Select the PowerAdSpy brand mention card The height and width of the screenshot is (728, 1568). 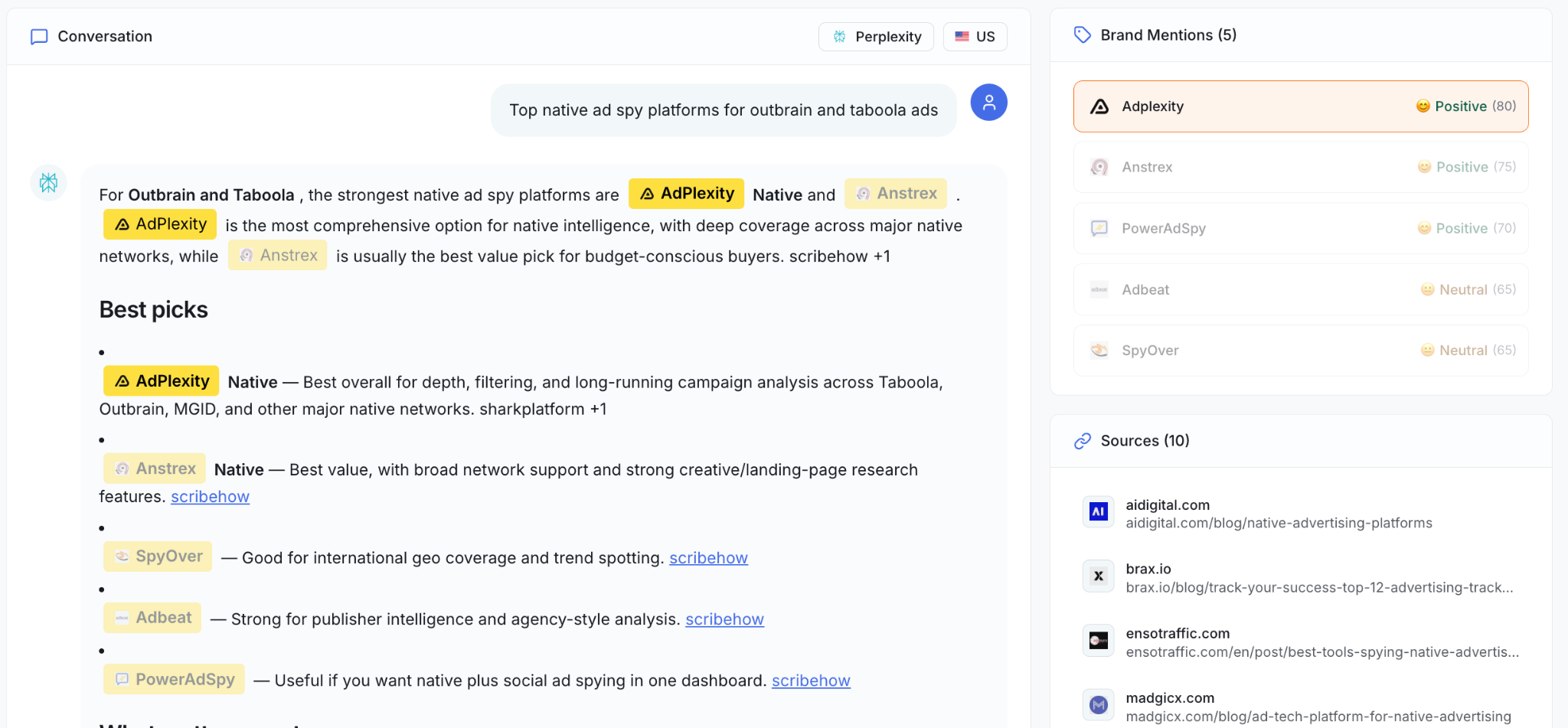[x=1301, y=228]
